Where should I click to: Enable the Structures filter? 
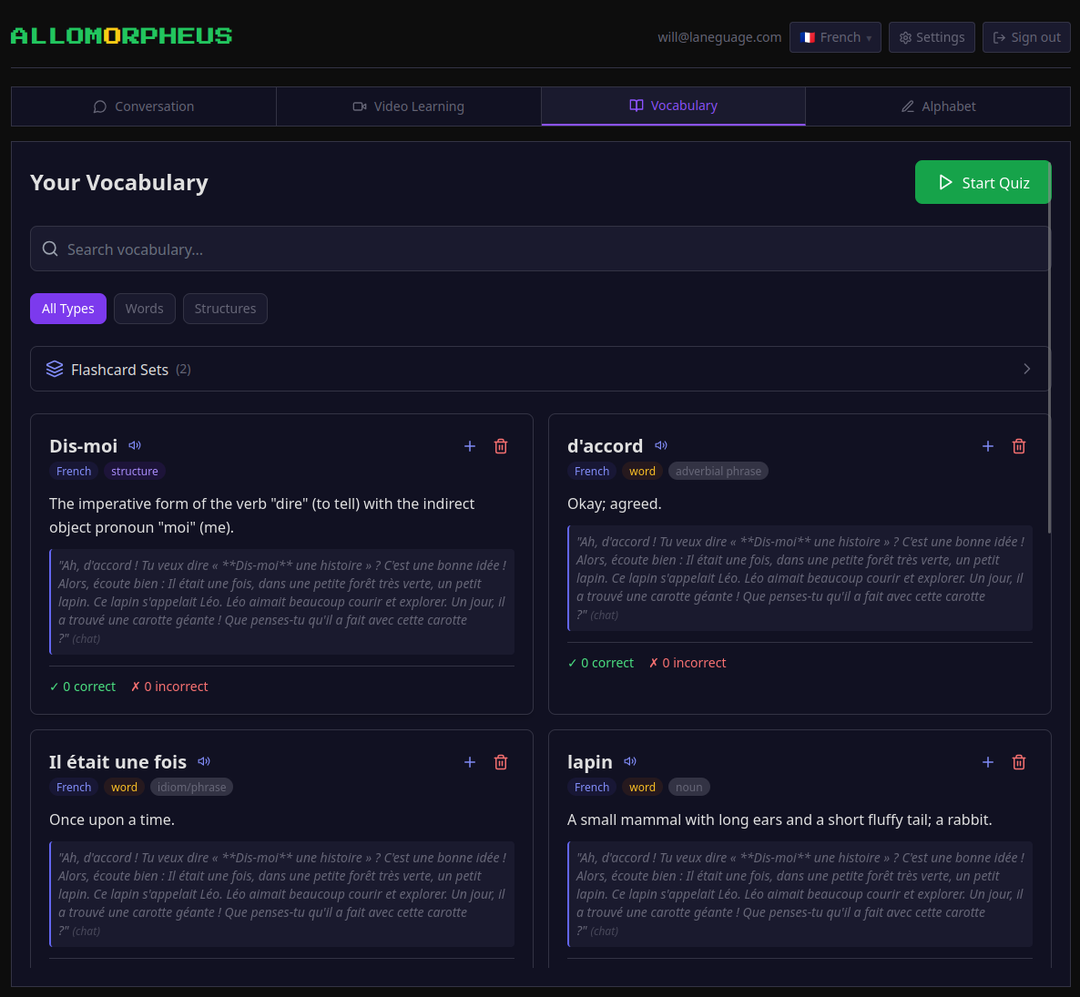click(225, 308)
